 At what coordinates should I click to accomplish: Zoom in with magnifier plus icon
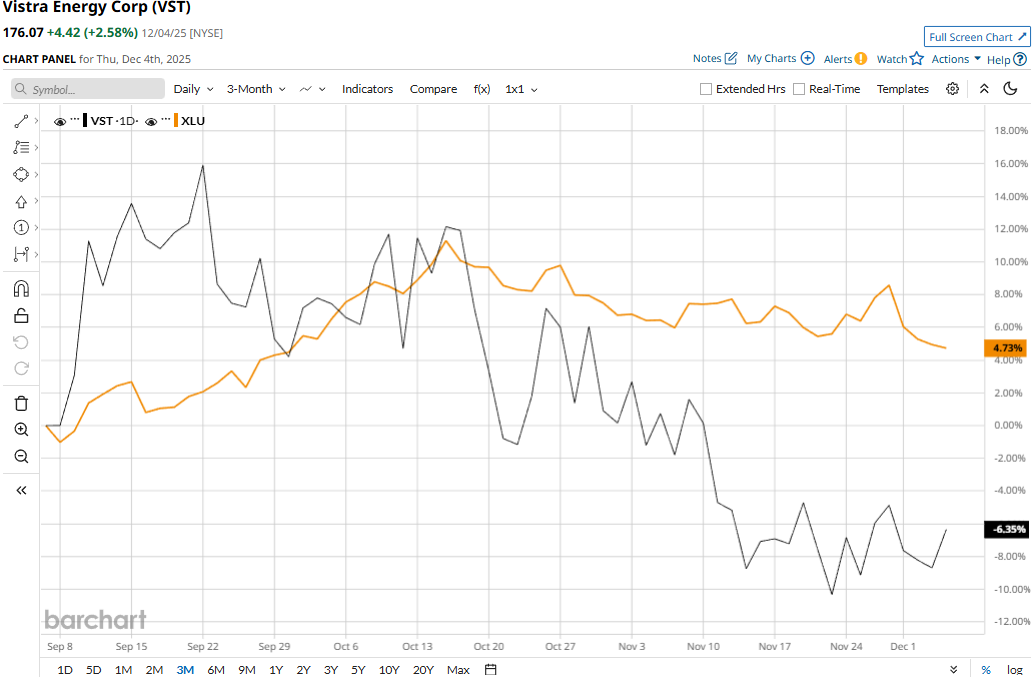click(x=21, y=430)
